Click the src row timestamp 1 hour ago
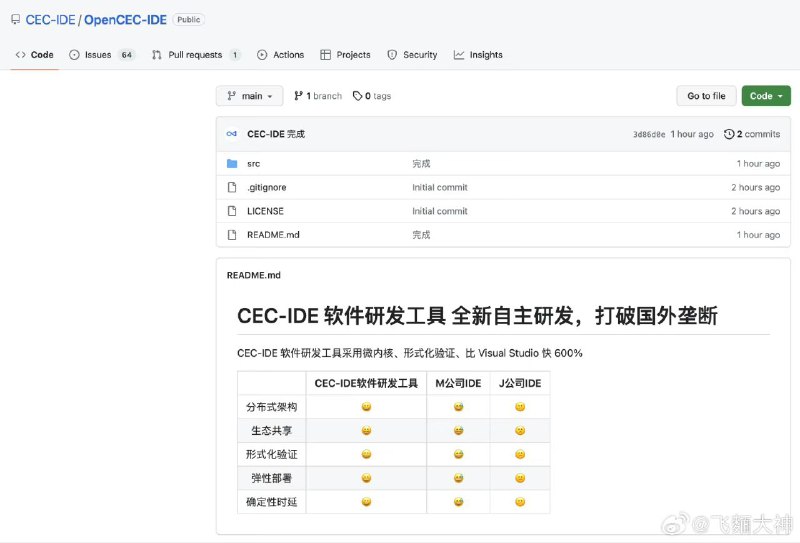800x543 pixels. (758, 164)
